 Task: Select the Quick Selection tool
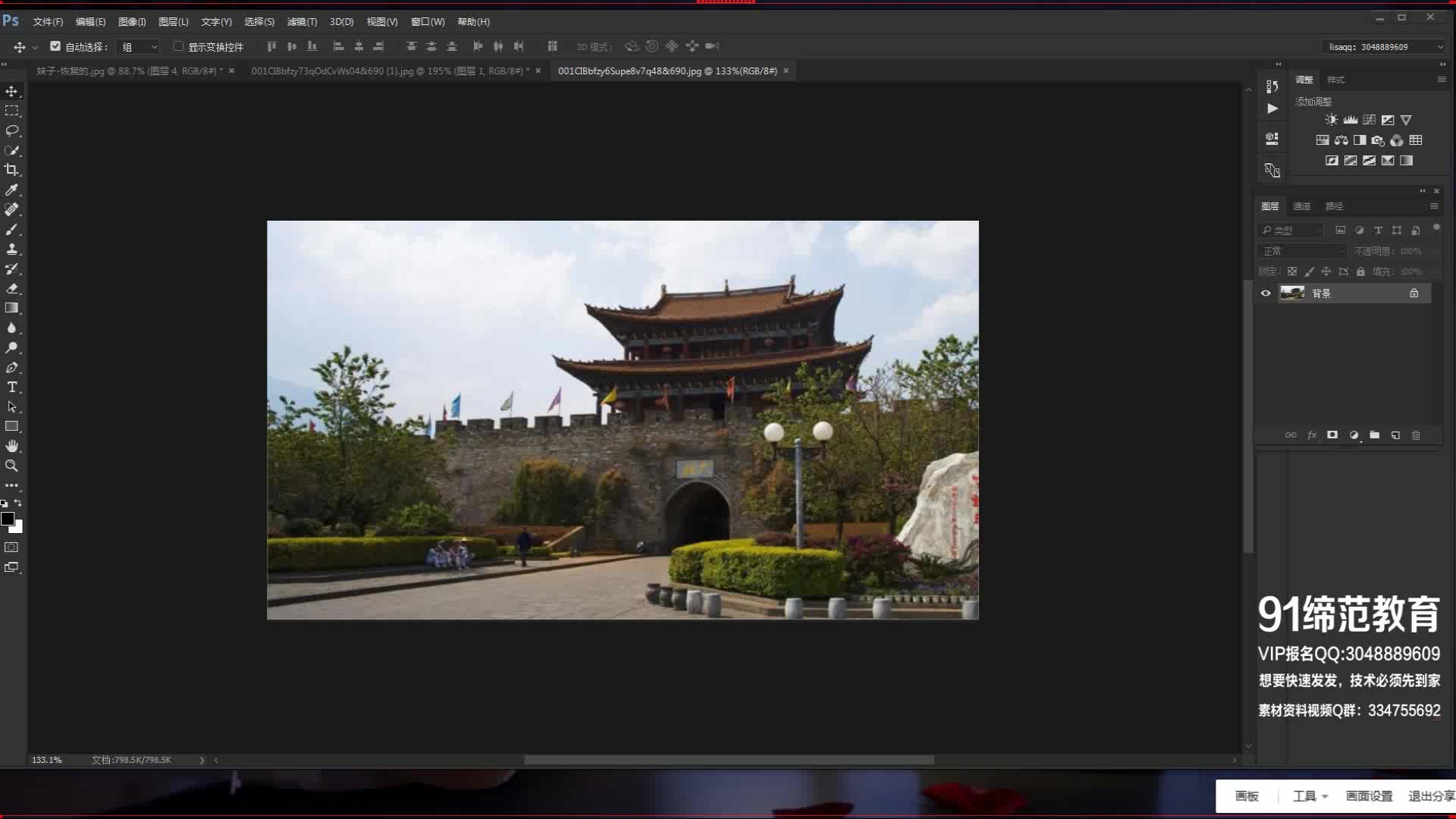point(11,150)
